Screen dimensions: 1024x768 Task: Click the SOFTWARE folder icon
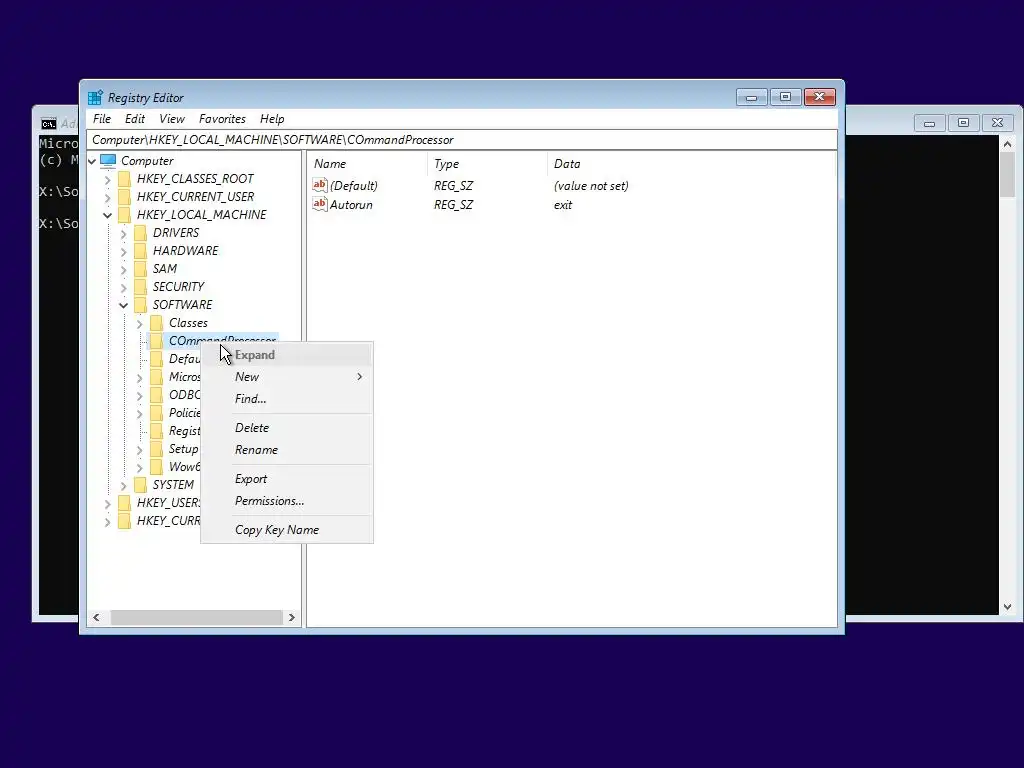point(140,305)
